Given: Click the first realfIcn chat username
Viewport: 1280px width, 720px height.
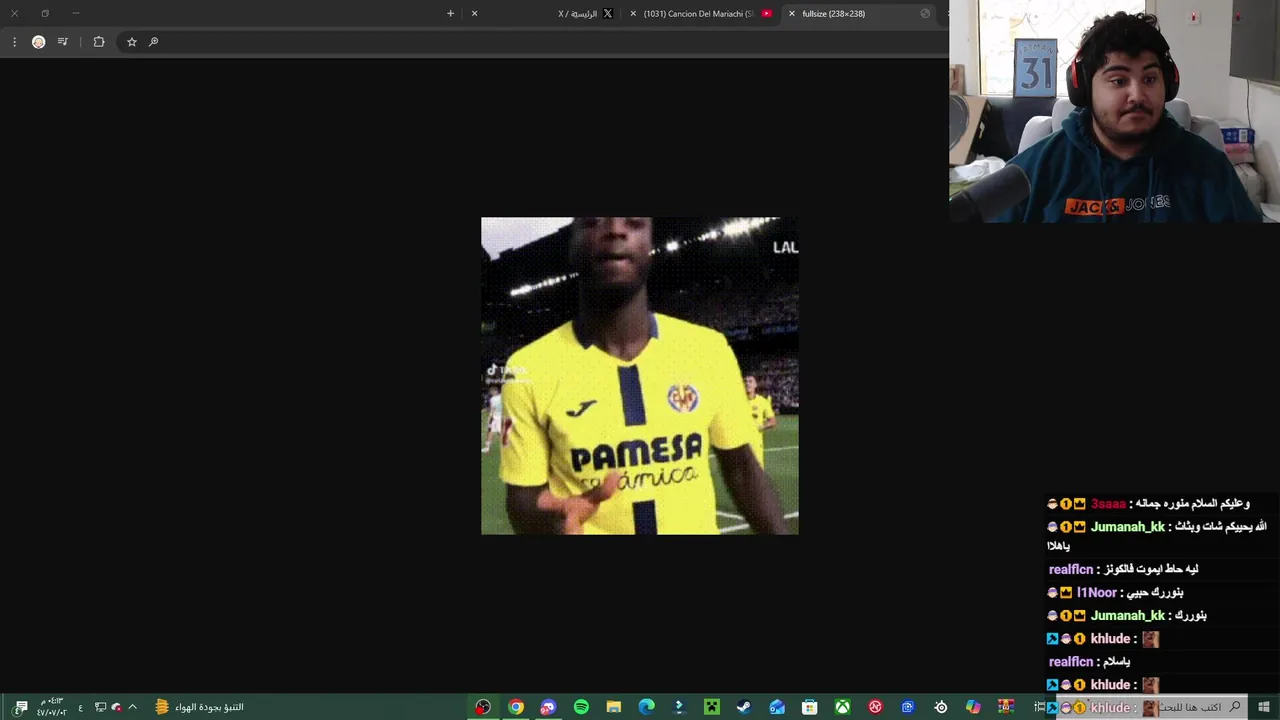Looking at the screenshot, I should click(x=1071, y=570).
